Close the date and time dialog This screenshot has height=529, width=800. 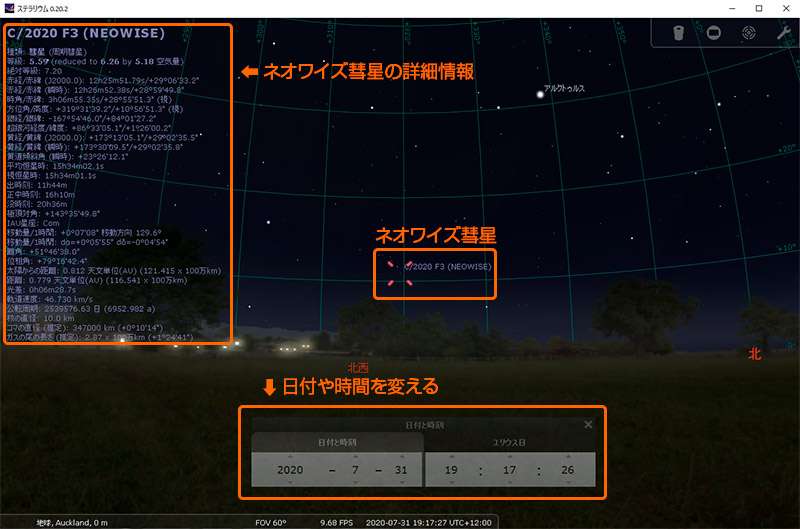click(588, 424)
